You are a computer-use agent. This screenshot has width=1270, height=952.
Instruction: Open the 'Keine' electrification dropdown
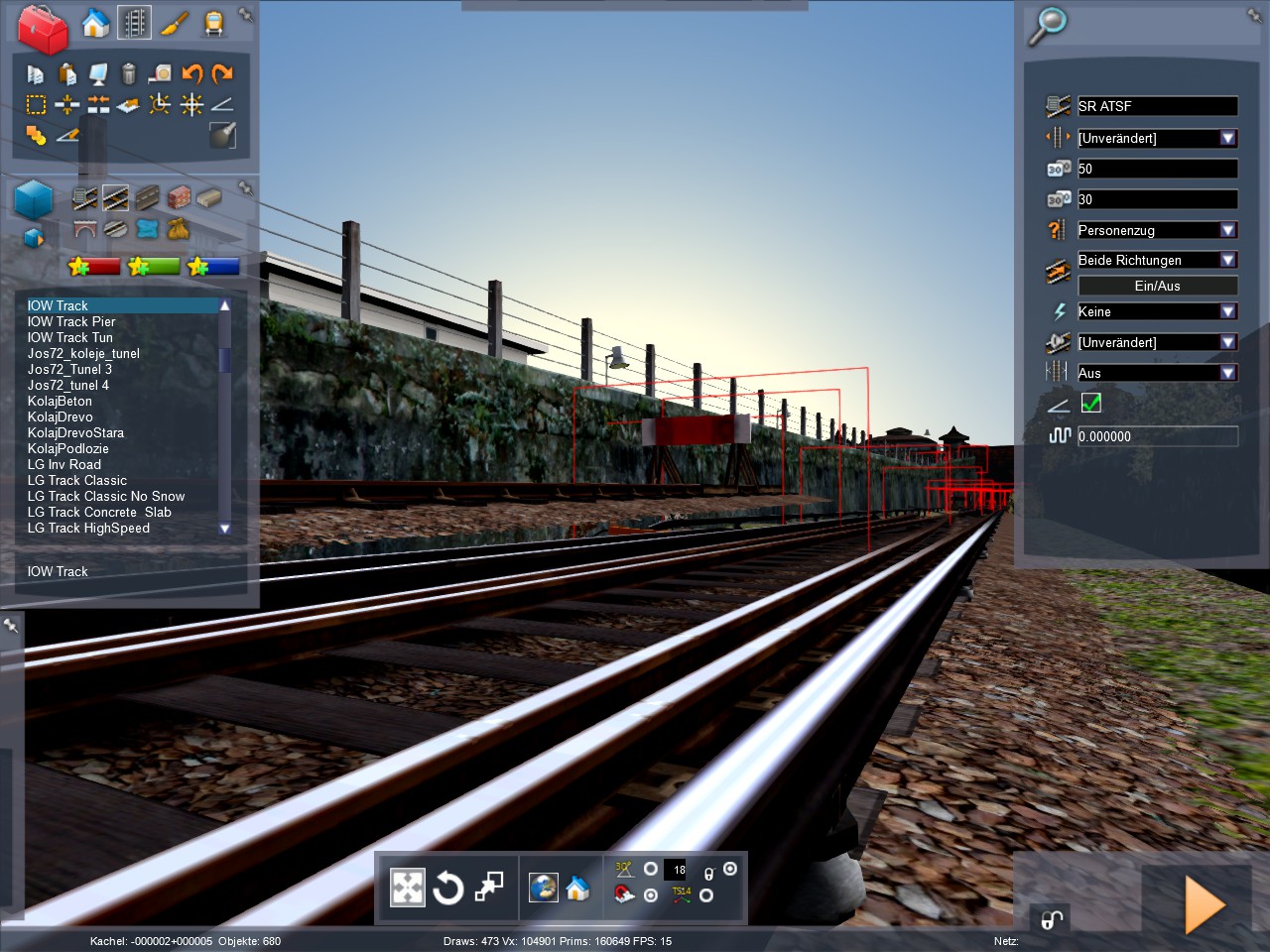coord(1158,311)
